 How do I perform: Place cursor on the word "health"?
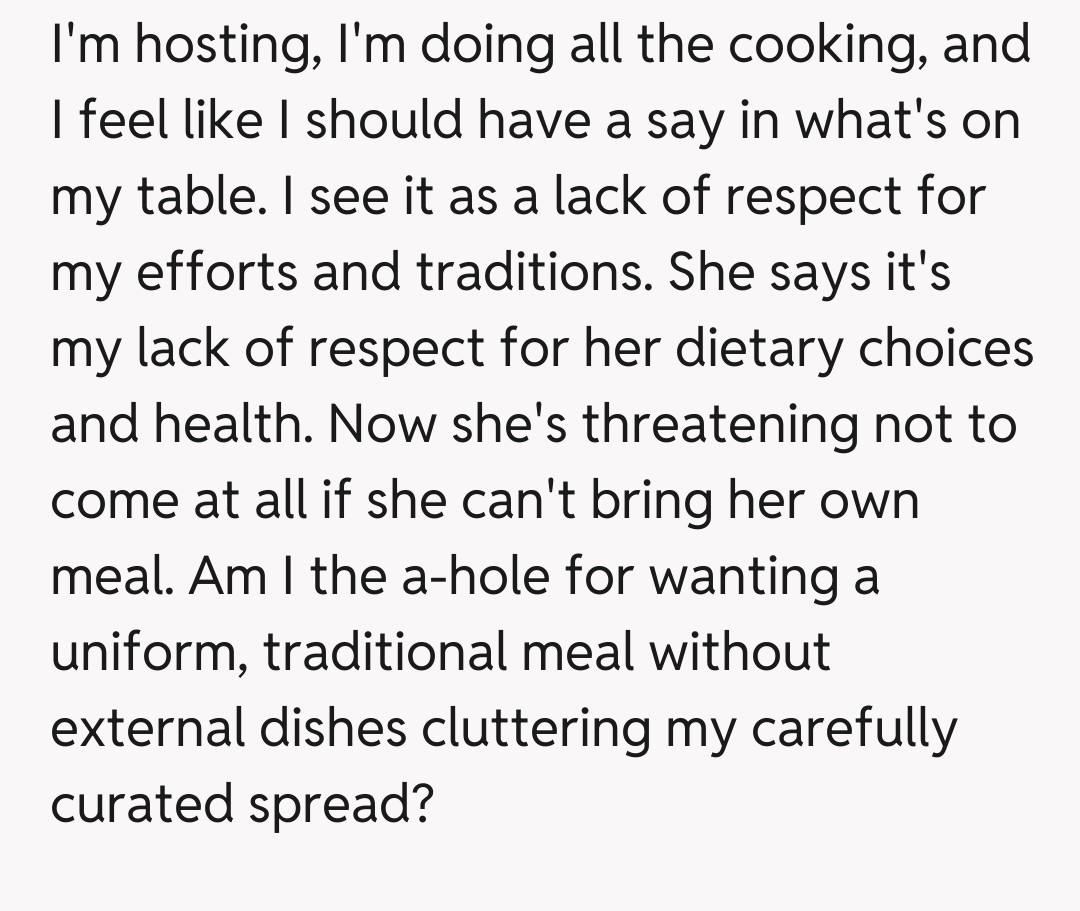tap(229, 423)
